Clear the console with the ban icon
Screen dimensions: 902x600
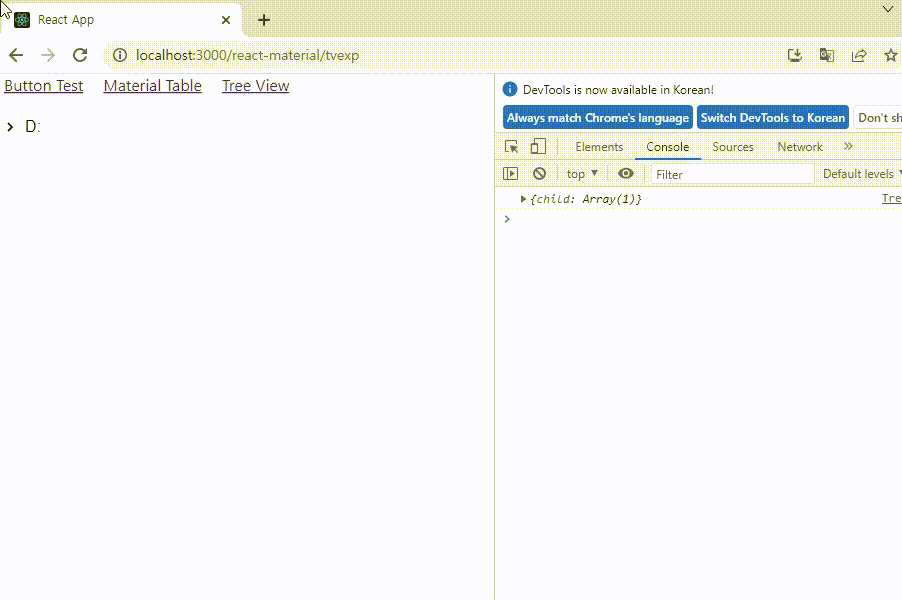click(x=539, y=174)
